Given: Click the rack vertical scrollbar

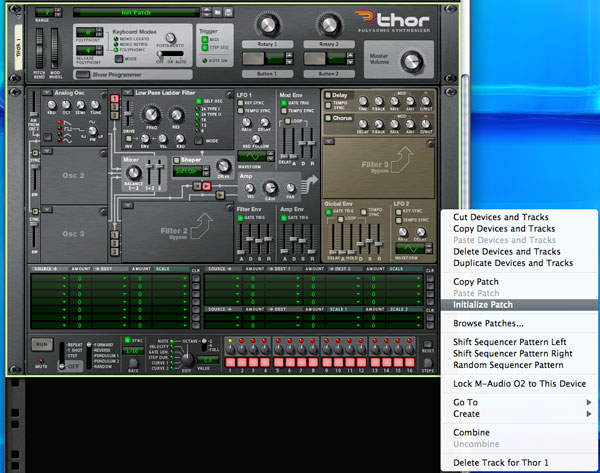Looking at the screenshot, I should (465, 142).
